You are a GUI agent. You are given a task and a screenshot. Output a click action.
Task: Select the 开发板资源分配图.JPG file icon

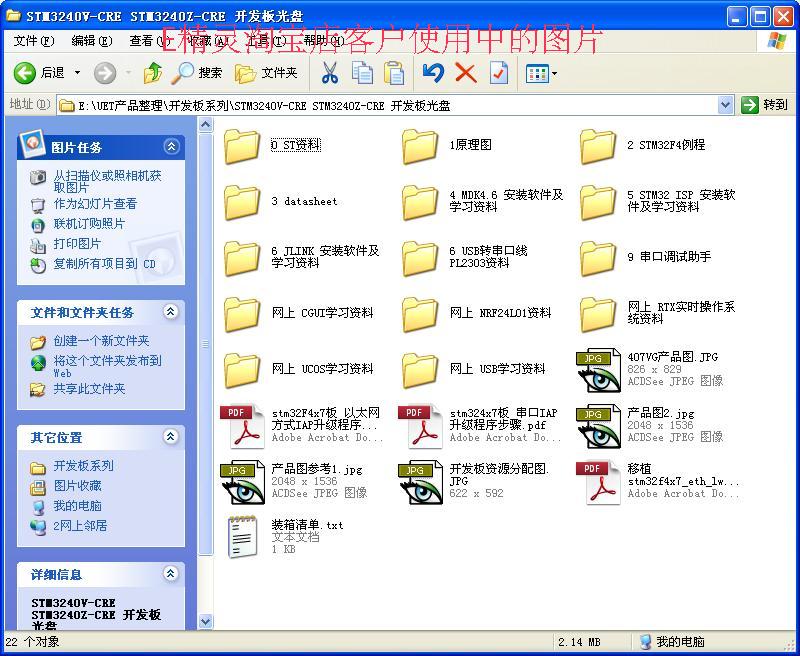[x=420, y=483]
